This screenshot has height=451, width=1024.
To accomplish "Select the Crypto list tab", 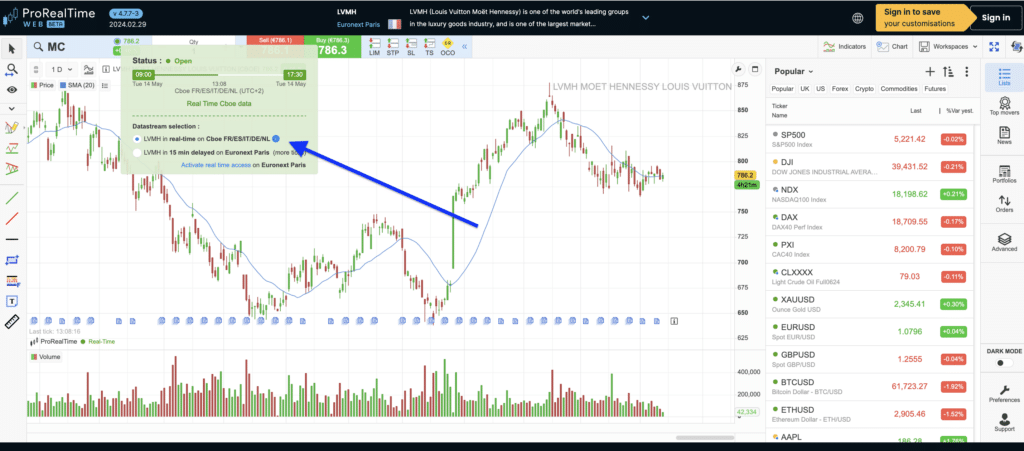I will pyautogui.click(x=864, y=89).
